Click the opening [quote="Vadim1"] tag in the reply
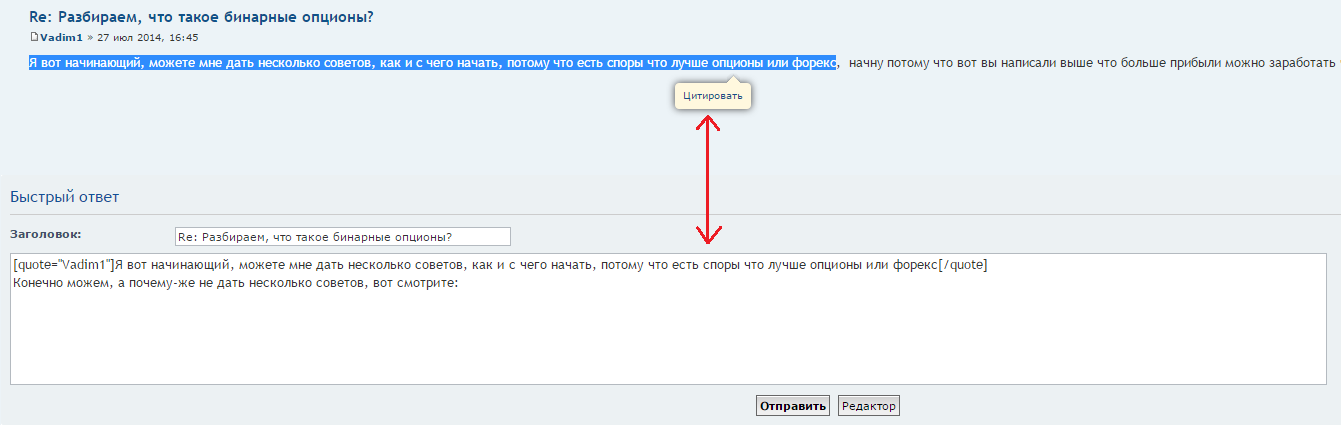 tap(62, 265)
